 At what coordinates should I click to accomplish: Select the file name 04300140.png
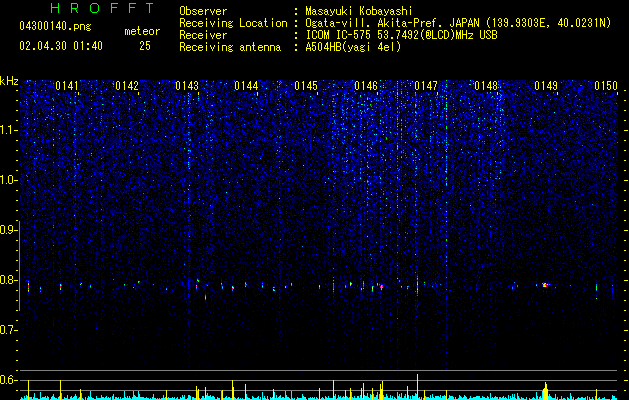point(55,26)
